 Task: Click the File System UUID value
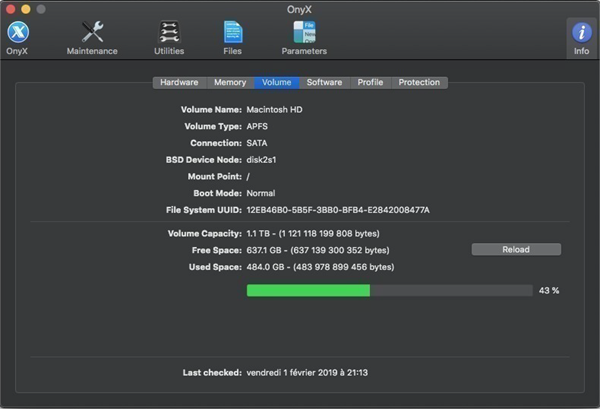coord(338,210)
